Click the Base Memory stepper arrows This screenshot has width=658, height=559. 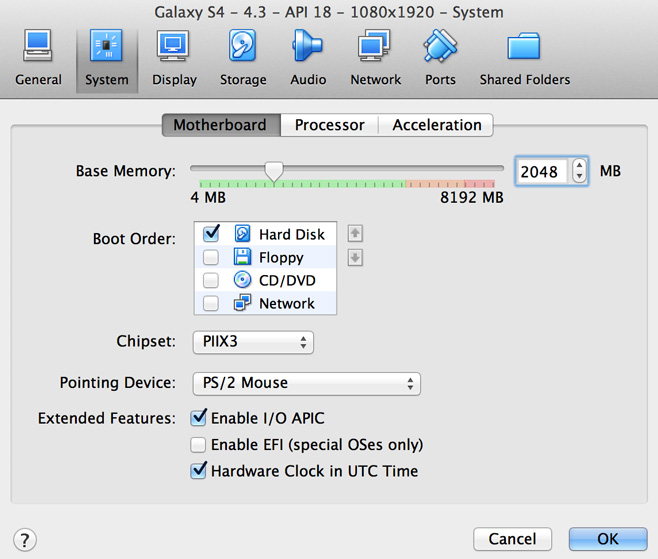[579, 171]
